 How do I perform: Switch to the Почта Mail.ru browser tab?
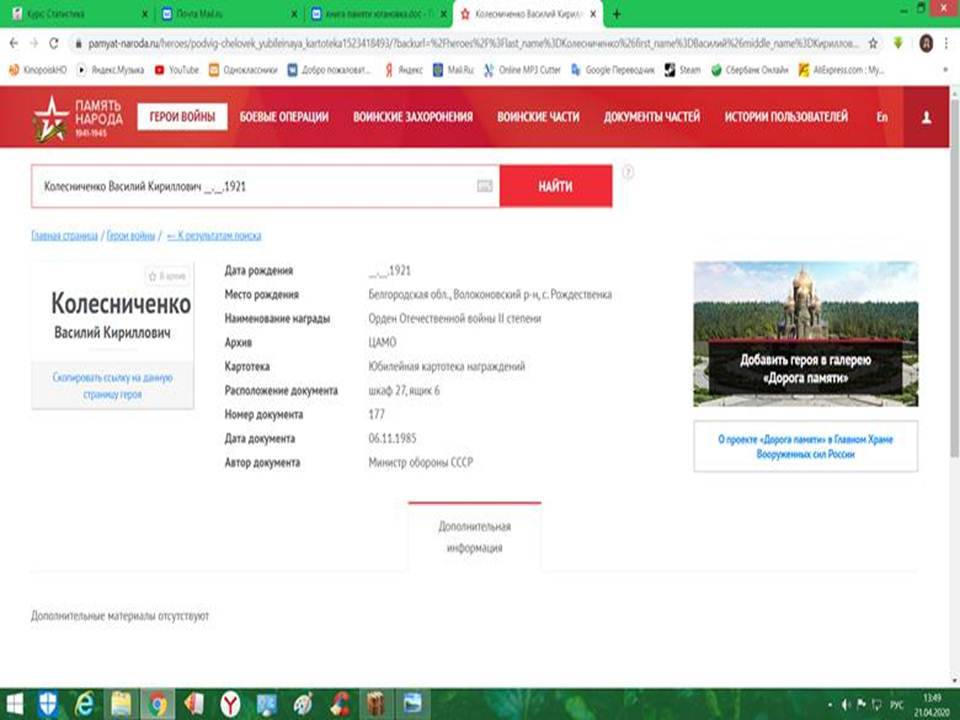[225, 13]
